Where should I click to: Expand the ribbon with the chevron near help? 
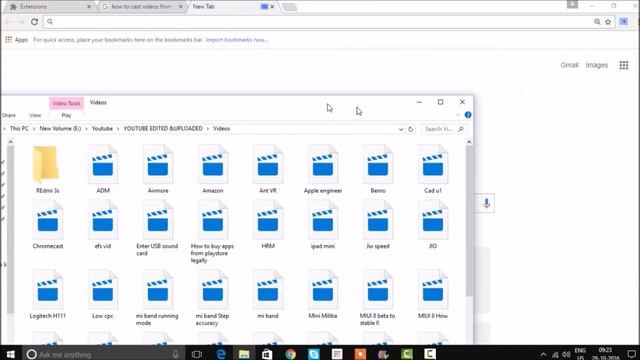click(458, 115)
